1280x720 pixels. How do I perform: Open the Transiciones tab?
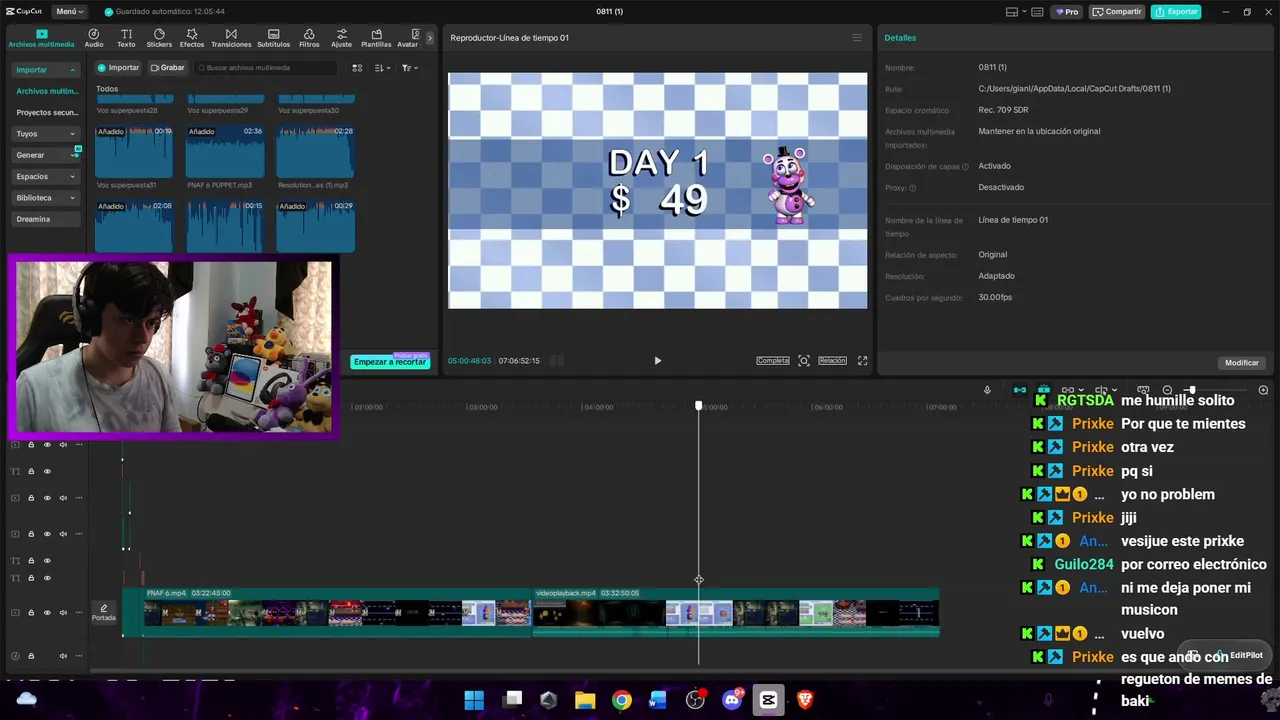[x=231, y=38]
